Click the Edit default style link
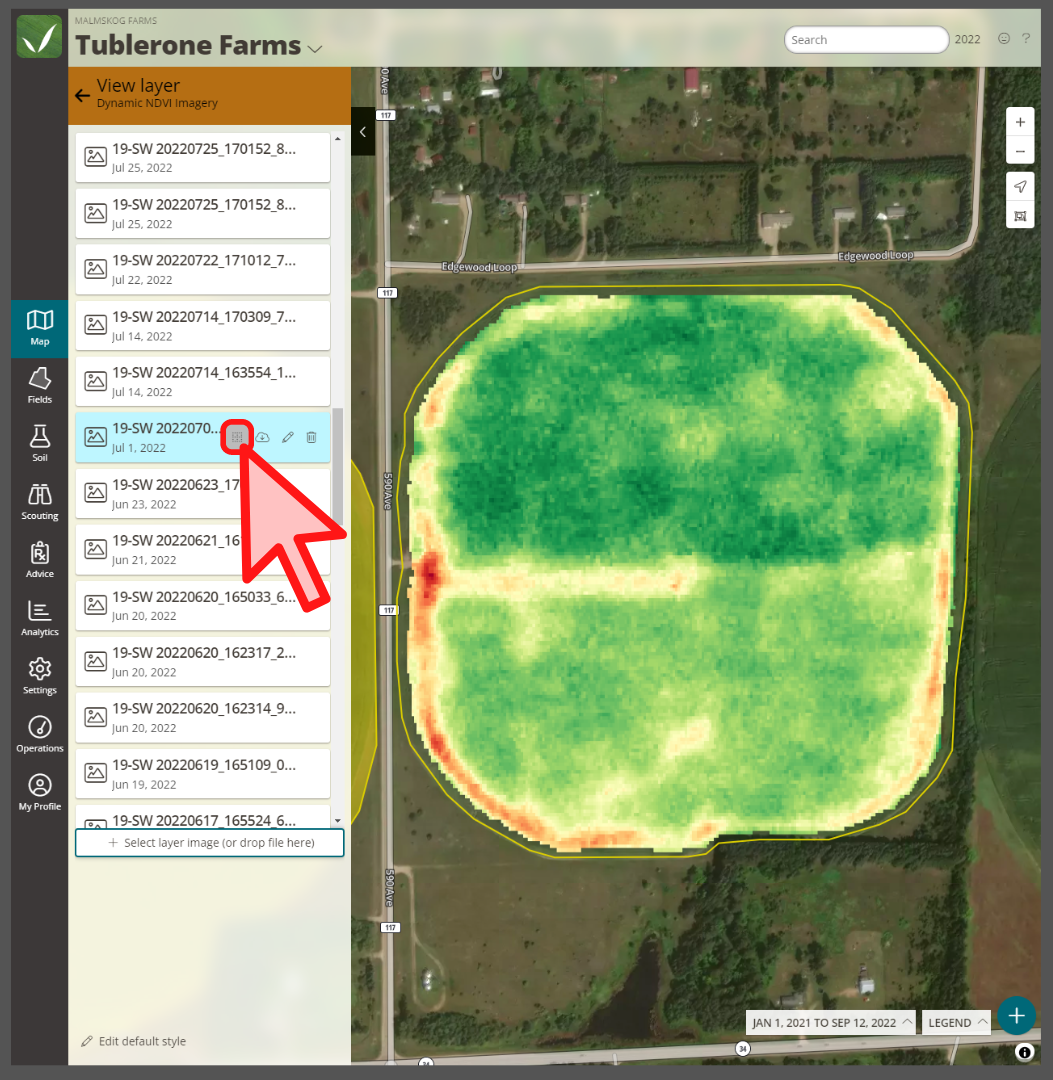The width and height of the screenshot is (1053, 1080). pos(133,1041)
